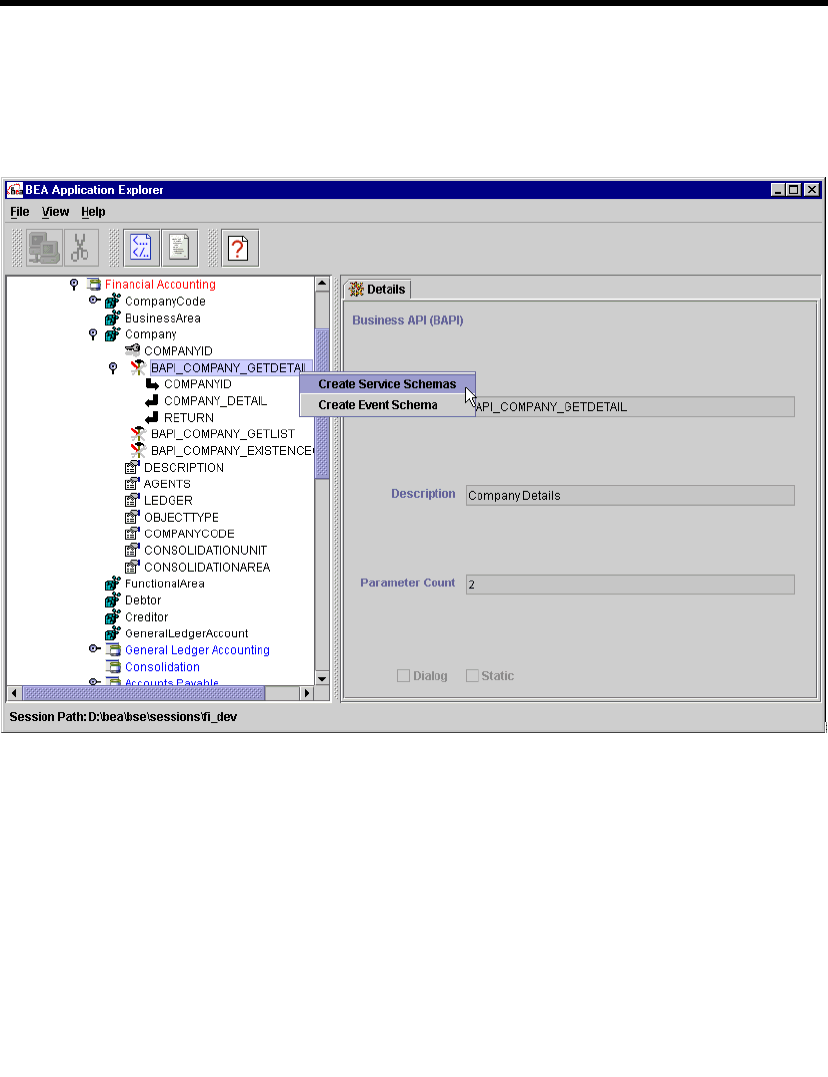Click the BAPI_COMPANY_GETDETAIL method icon
The width and height of the screenshot is (828, 1077).
pos(139,367)
